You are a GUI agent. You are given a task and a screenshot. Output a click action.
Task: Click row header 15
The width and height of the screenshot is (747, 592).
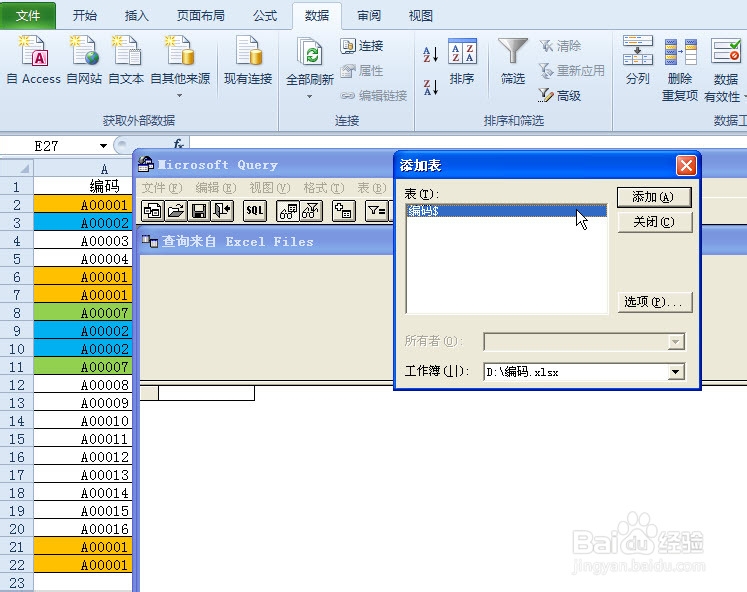17,439
